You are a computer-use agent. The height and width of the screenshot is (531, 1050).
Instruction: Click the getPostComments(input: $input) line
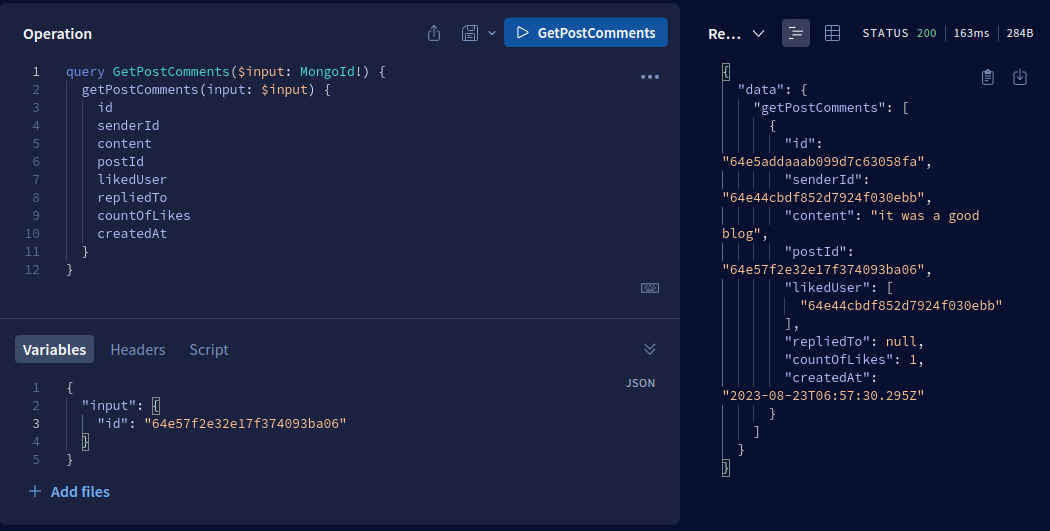point(206,89)
